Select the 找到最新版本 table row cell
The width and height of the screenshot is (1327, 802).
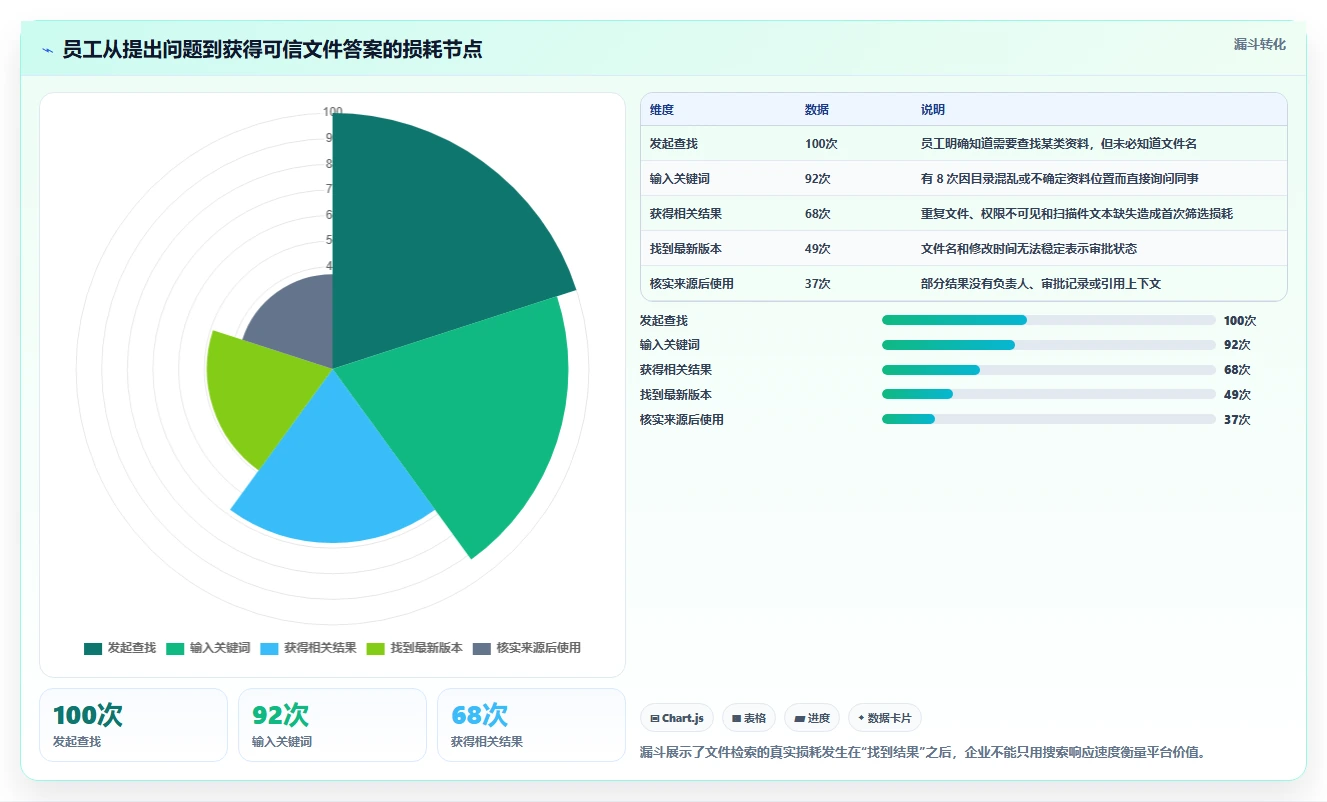pyautogui.click(x=686, y=249)
